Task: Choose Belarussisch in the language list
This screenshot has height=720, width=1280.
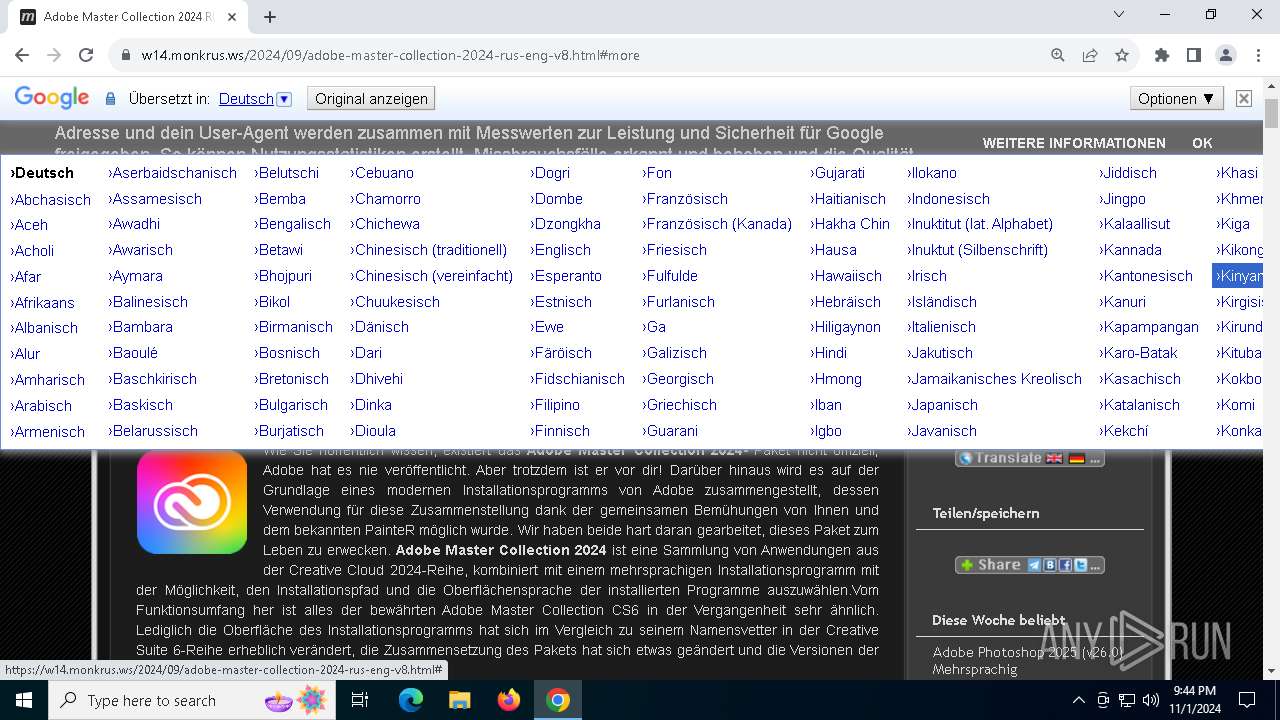Action: tap(153, 431)
